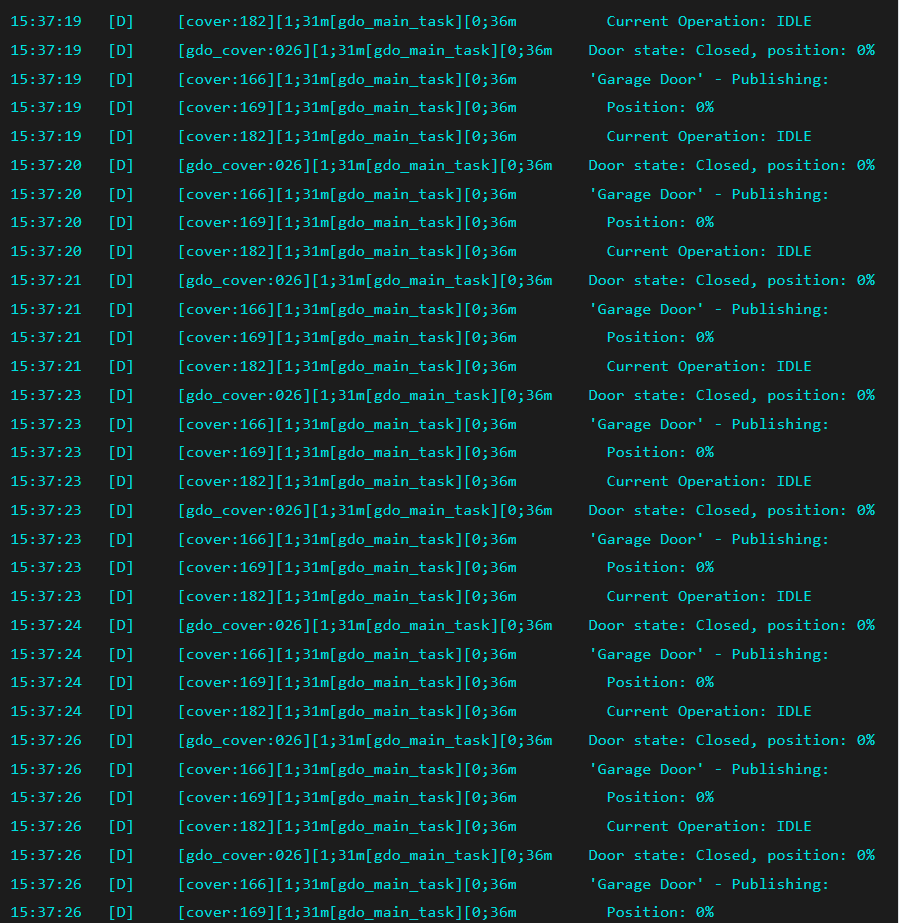Click the [cover:182] tag on the 15:37:21 line
906x923 pixels.
[227, 367]
